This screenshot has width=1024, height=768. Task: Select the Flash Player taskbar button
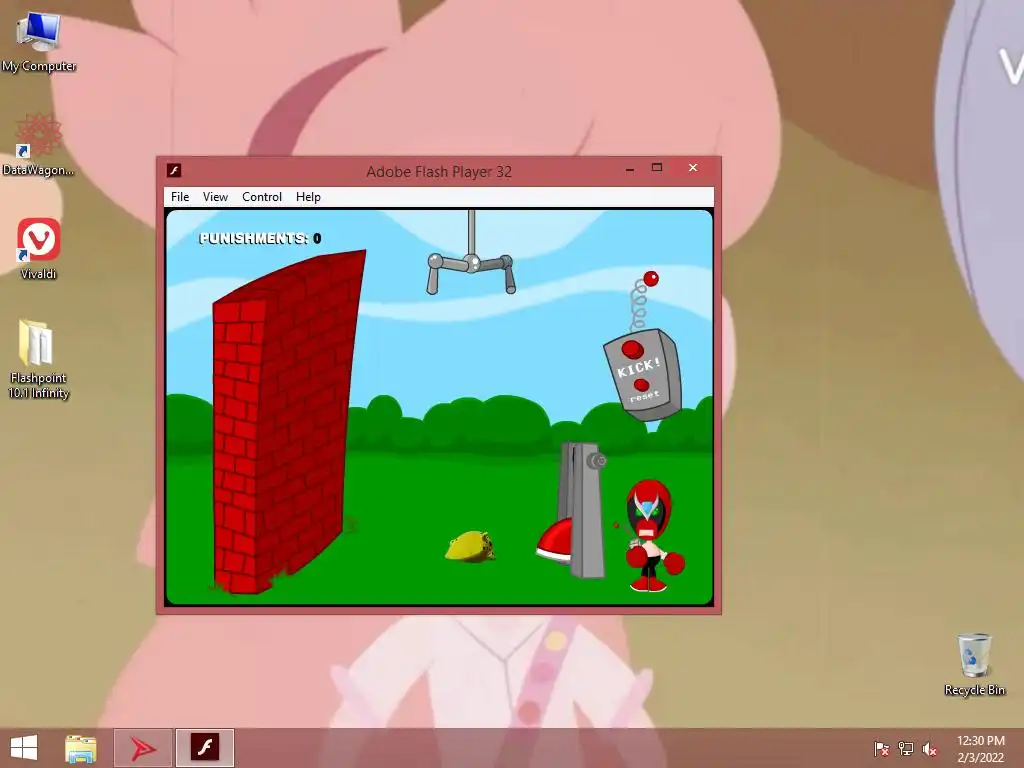pyautogui.click(x=205, y=748)
